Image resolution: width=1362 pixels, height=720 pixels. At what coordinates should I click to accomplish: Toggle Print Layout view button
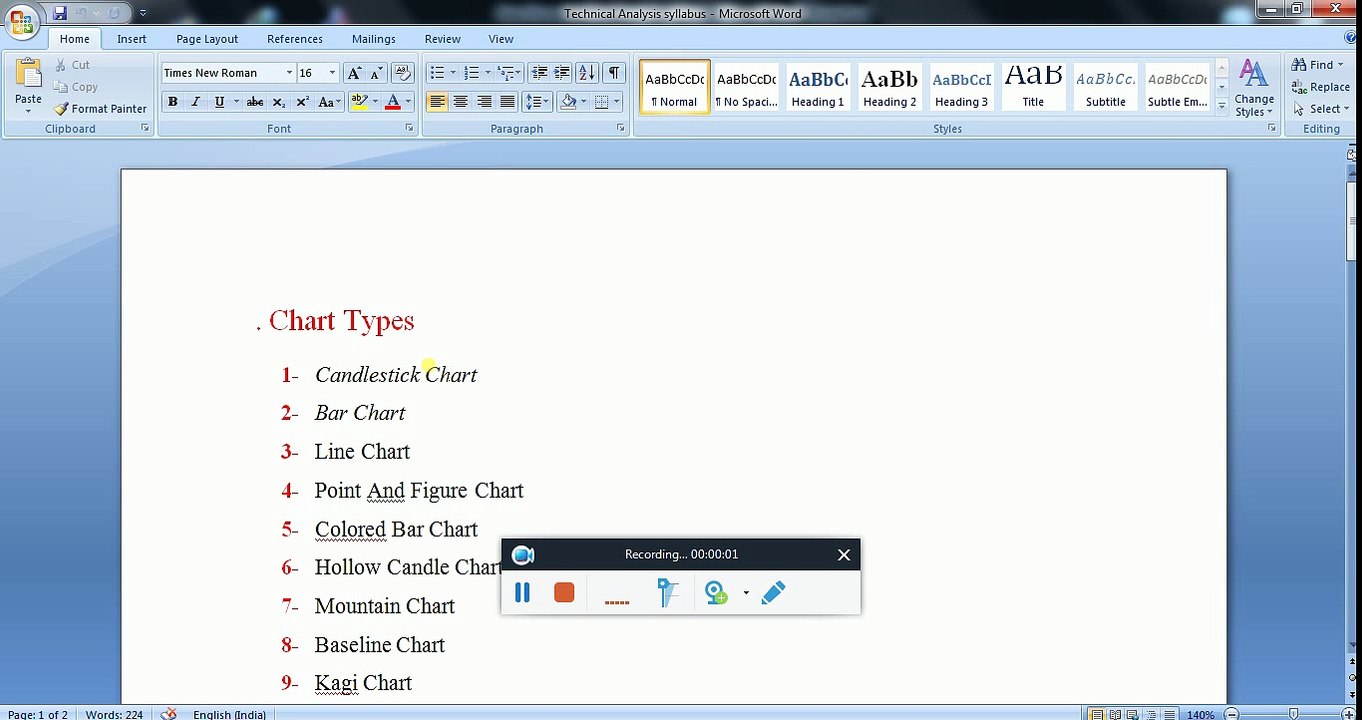[1097, 714]
